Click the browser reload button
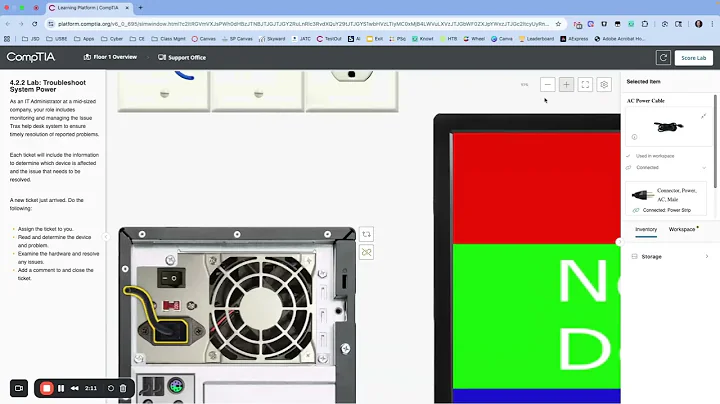The width and height of the screenshot is (720, 404). pos(34,24)
